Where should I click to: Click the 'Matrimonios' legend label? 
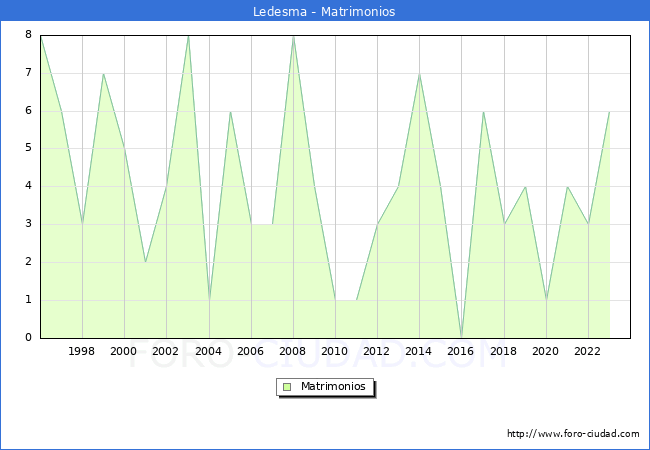click(x=333, y=386)
